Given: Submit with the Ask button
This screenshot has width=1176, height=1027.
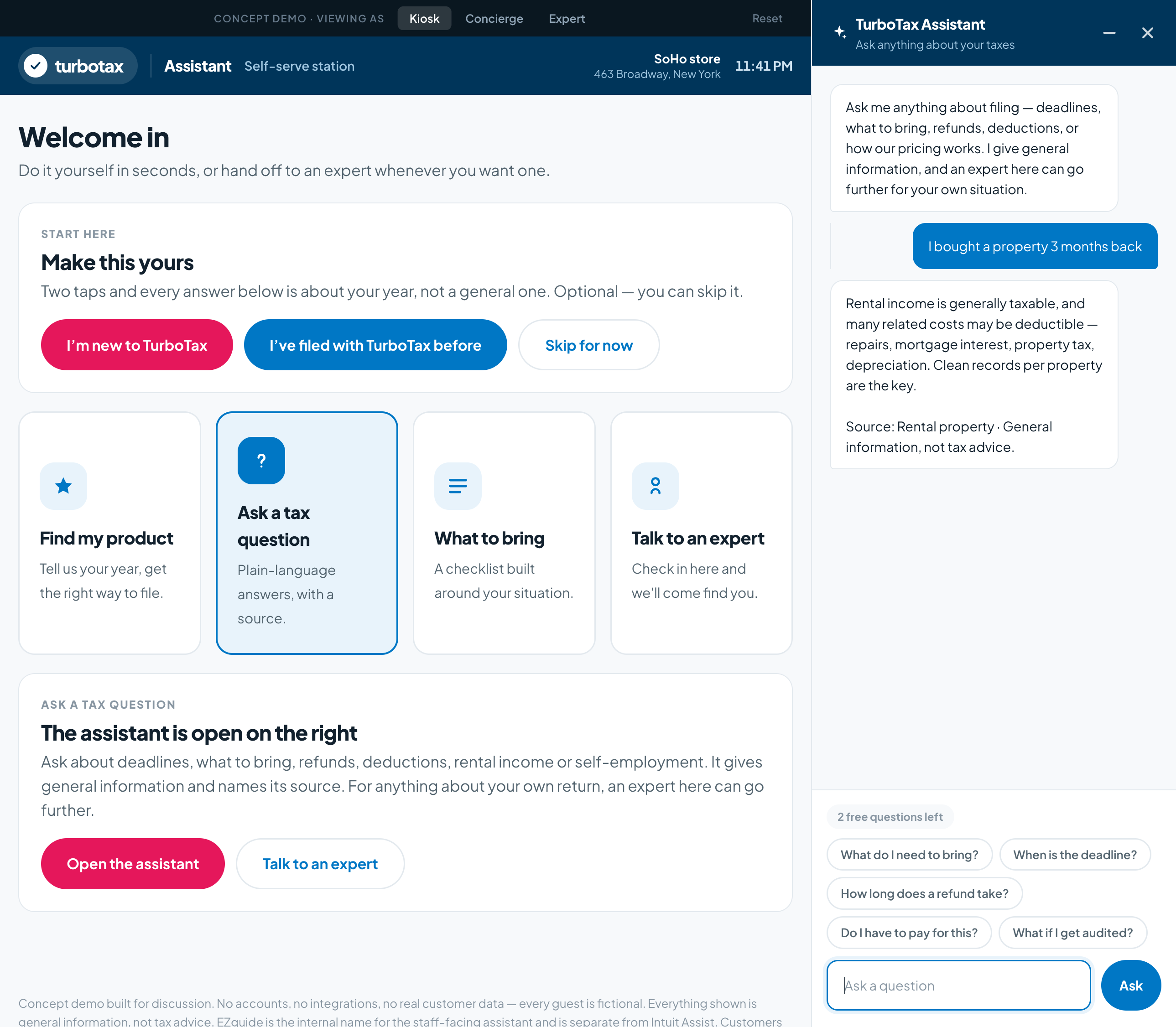Looking at the screenshot, I should [1131, 985].
